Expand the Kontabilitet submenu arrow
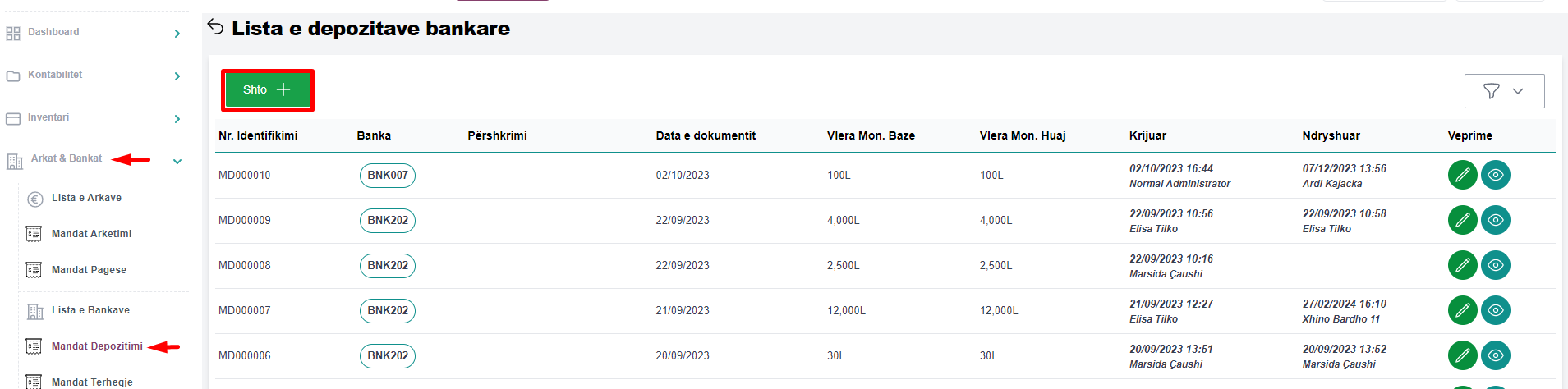 177,76
